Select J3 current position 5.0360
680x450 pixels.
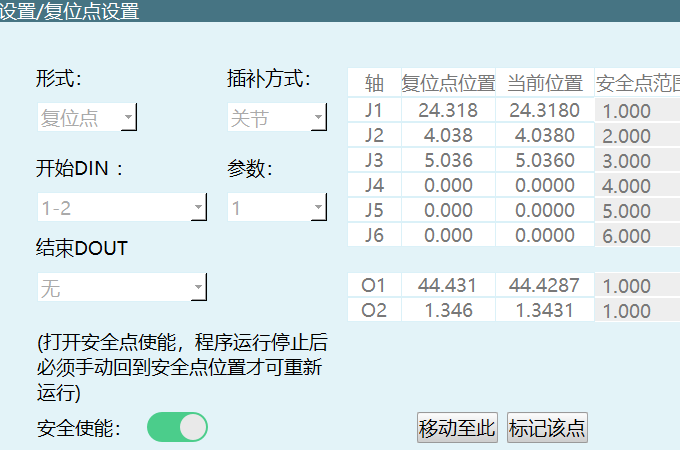click(x=545, y=160)
